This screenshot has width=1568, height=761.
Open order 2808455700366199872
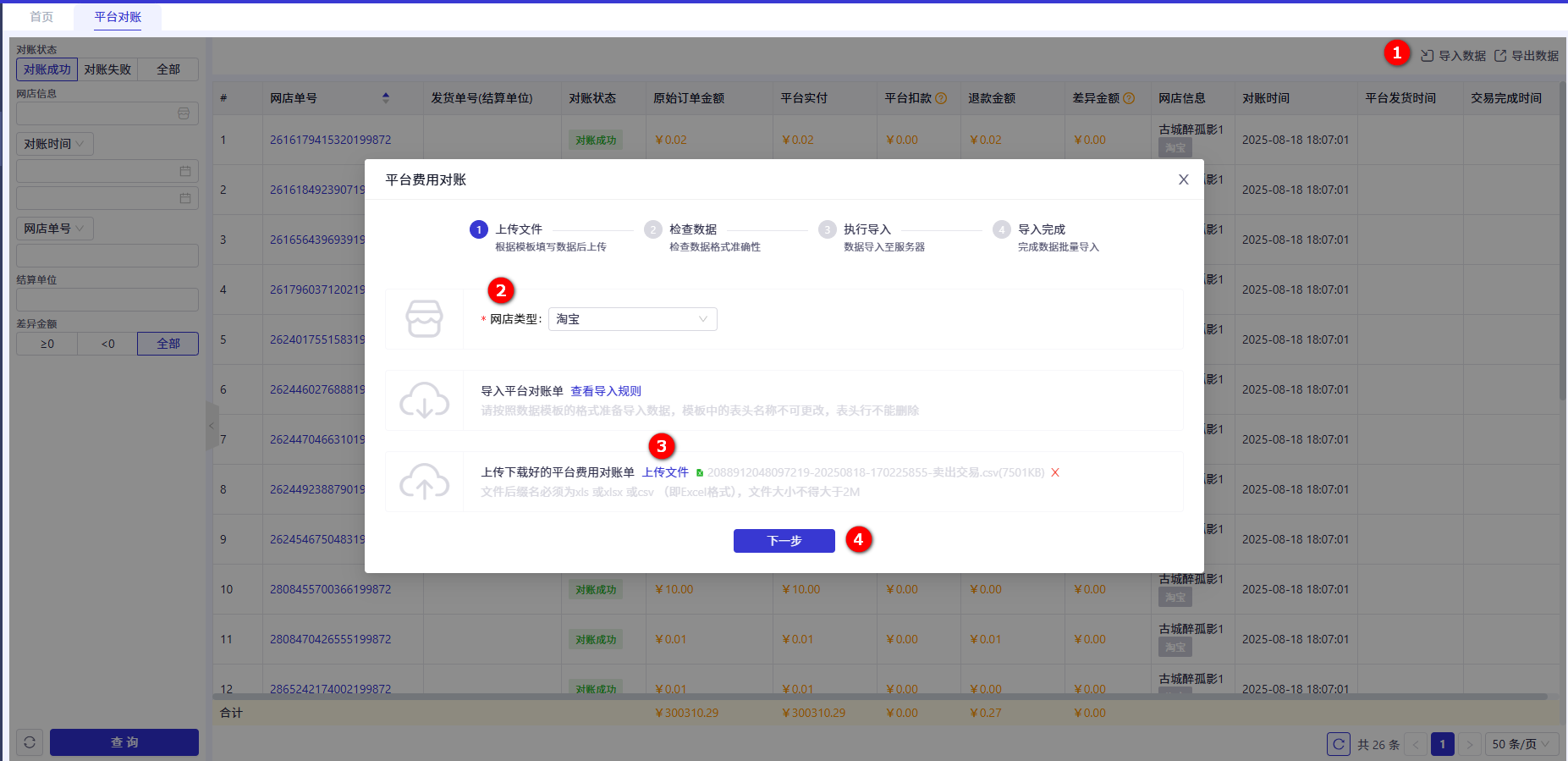[330, 589]
